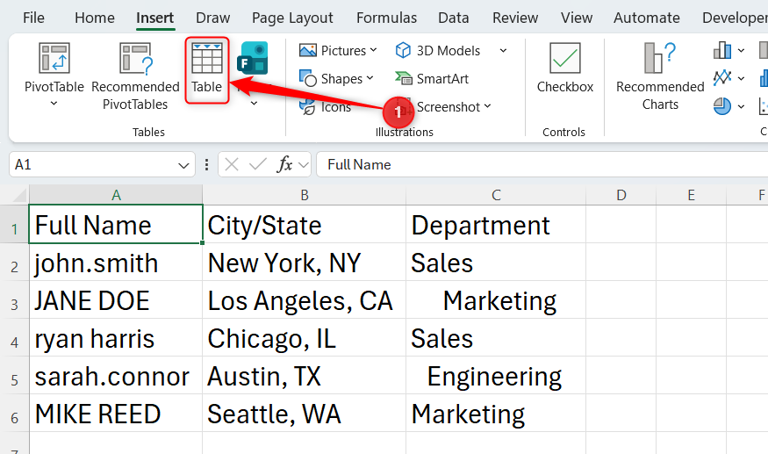
Task: Open the 3D Models dropdown chevron
Action: click(x=503, y=50)
